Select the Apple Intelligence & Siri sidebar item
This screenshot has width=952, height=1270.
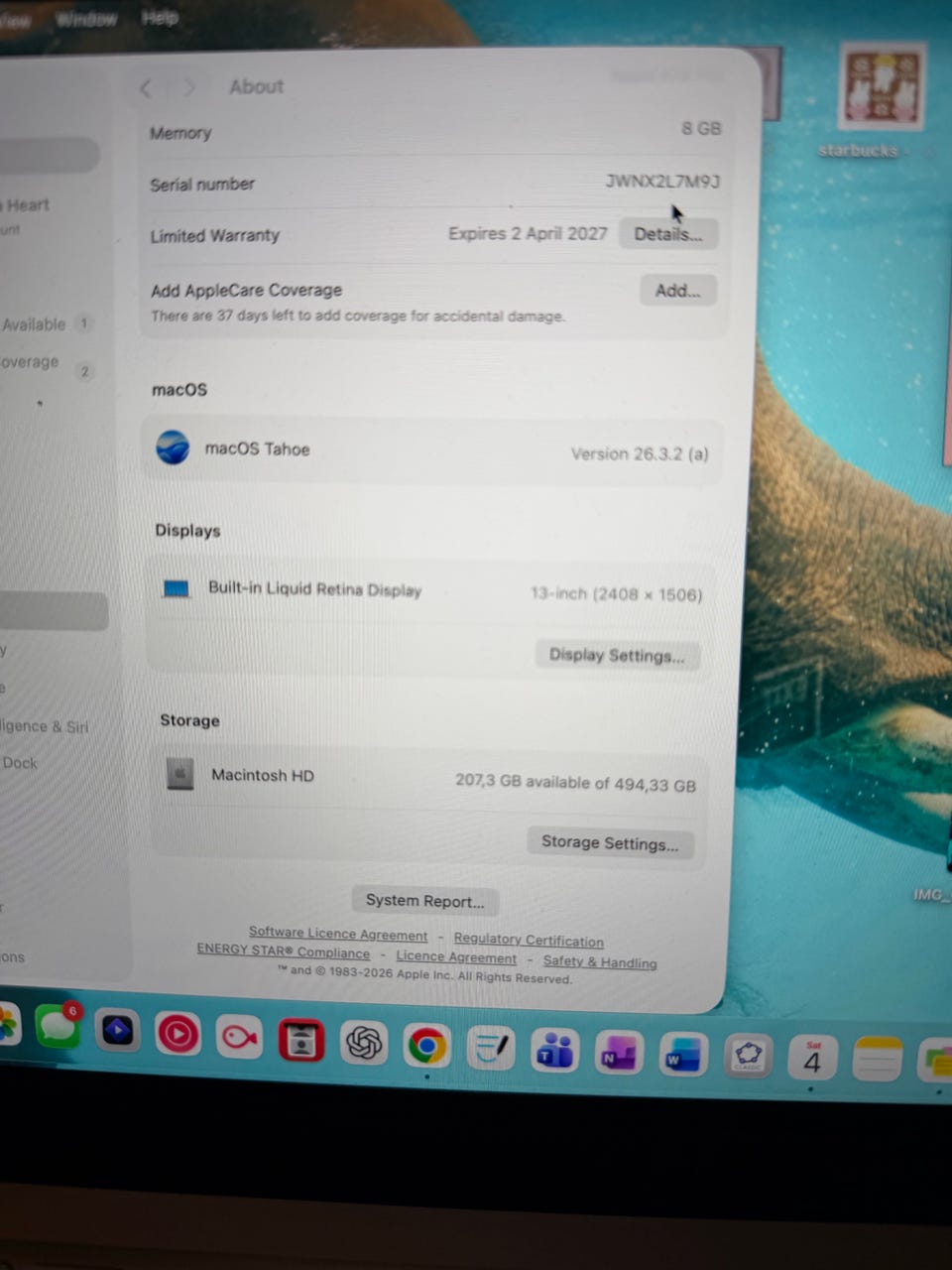[45, 726]
